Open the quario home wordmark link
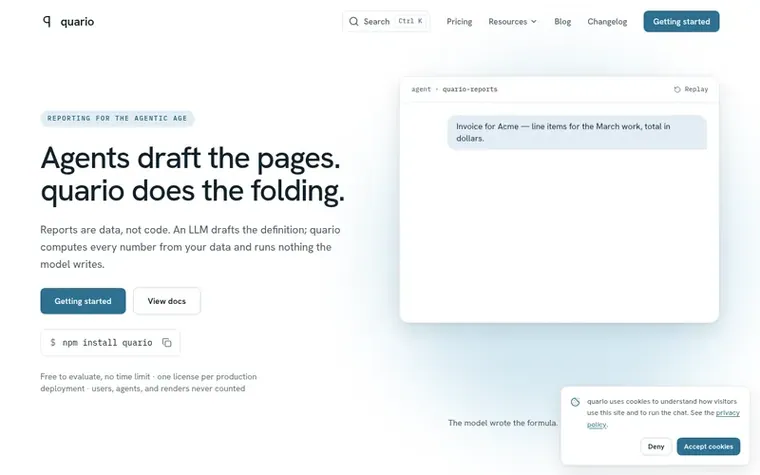The height and width of the screenshot is (475, 760). click(77, 22)
